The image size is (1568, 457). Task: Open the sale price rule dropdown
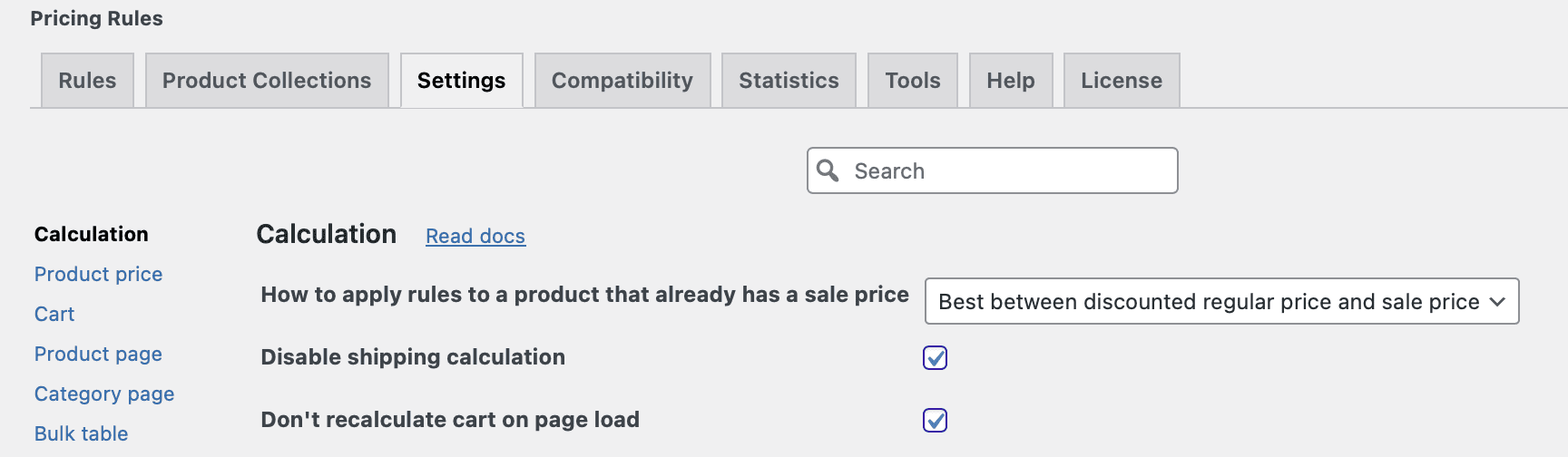pyautogui.click(x=1221, y=301)
